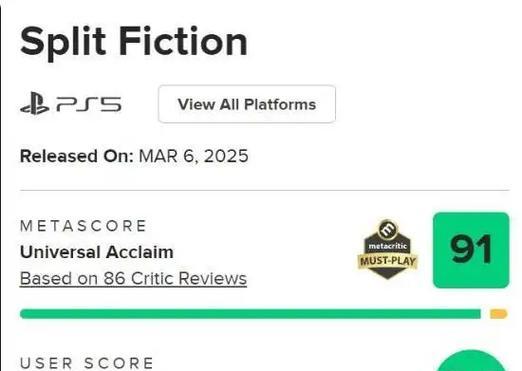522x371 pixels.
Task: Select the MAR 6, 2025 date
Action: click(x=193, y=156)
